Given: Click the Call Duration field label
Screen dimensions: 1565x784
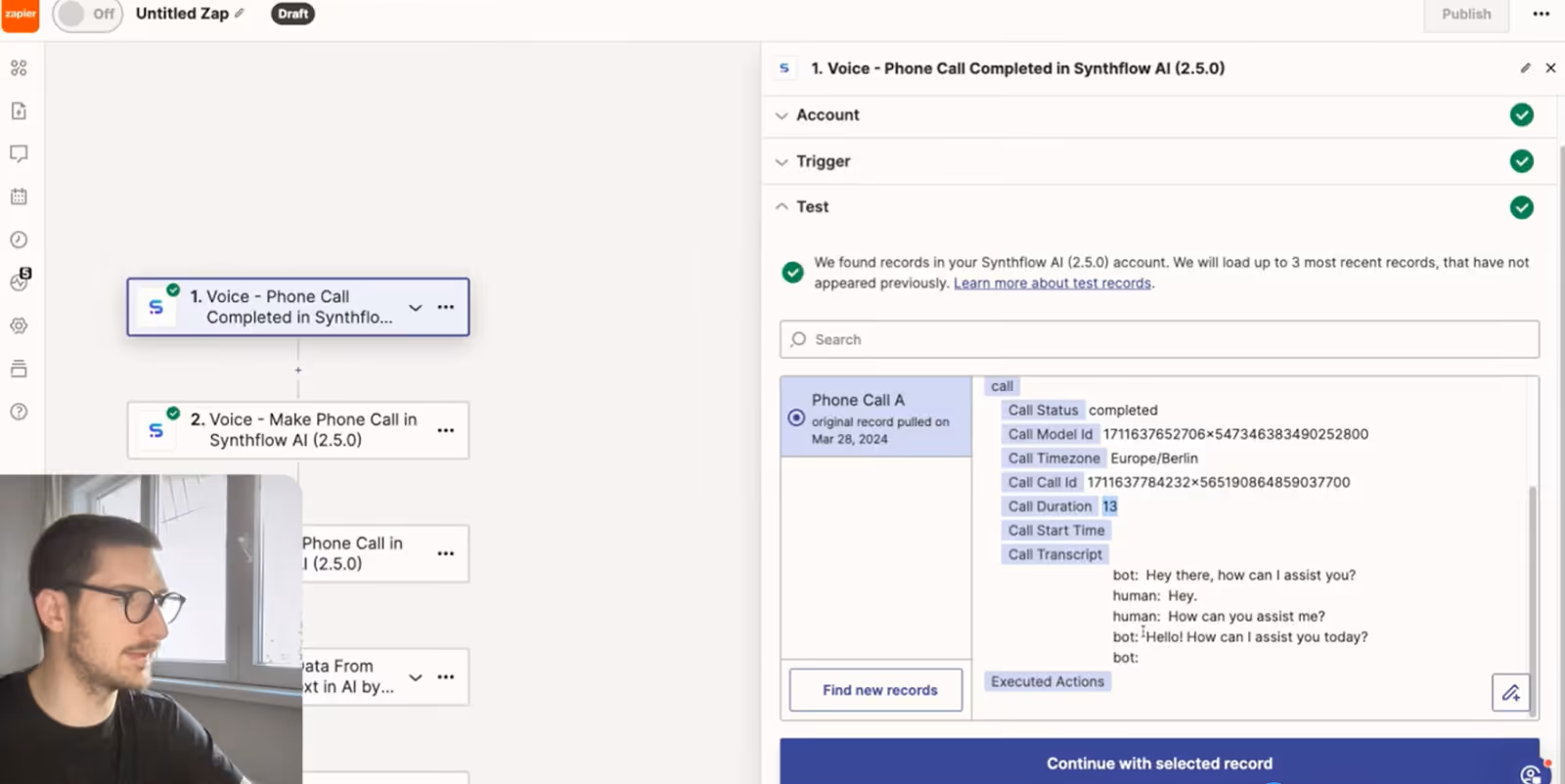Looking at the screenshot, I should tap(1050, 506).
